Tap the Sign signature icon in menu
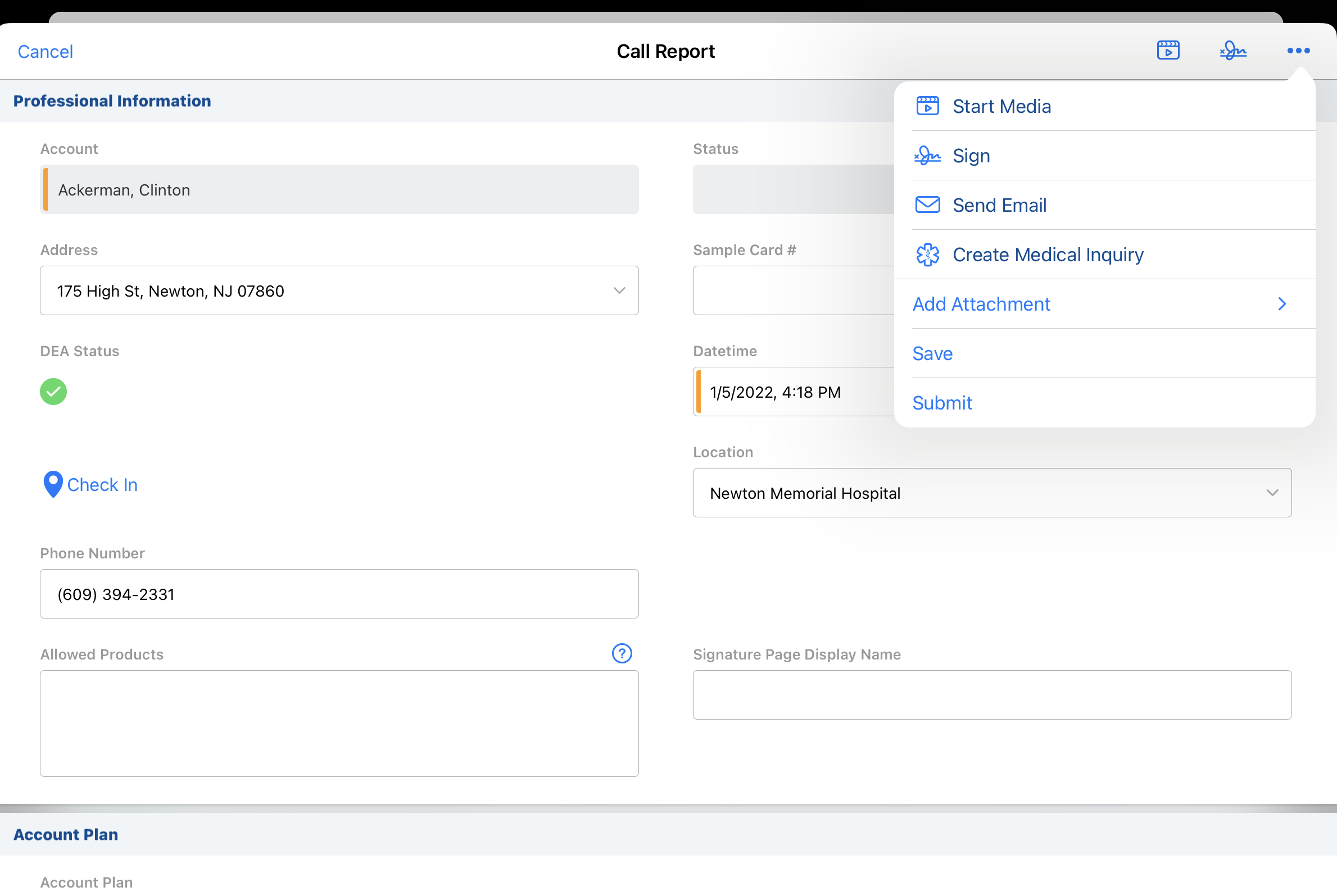The width and height of the screenshot is (1337, 896). tap(927, 156)
